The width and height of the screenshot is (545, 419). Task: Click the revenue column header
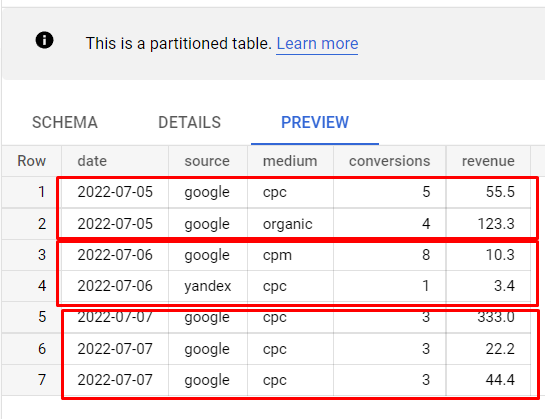(x=488, y=161)
